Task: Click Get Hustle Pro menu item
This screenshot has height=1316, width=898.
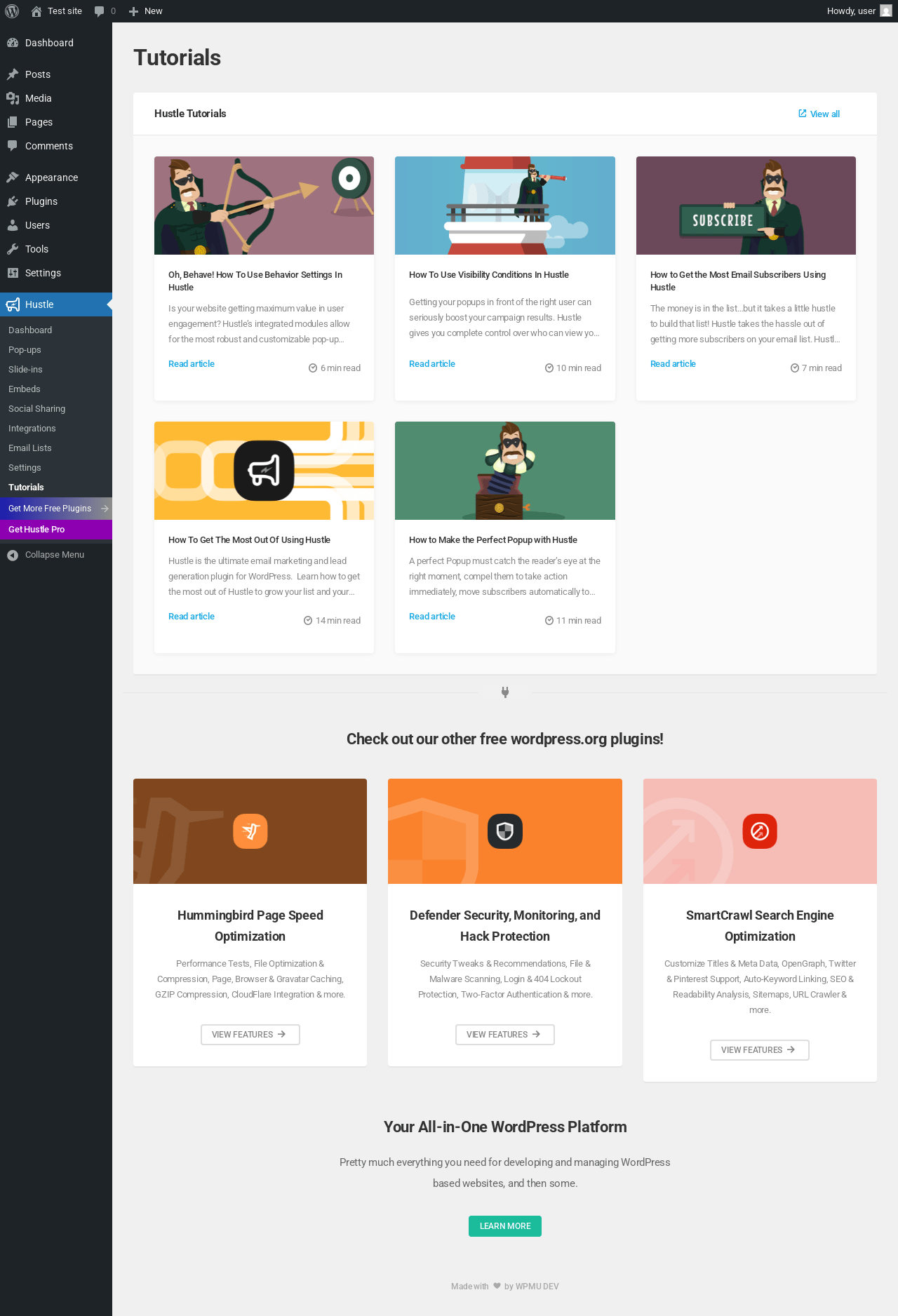Action: (56, 530)
